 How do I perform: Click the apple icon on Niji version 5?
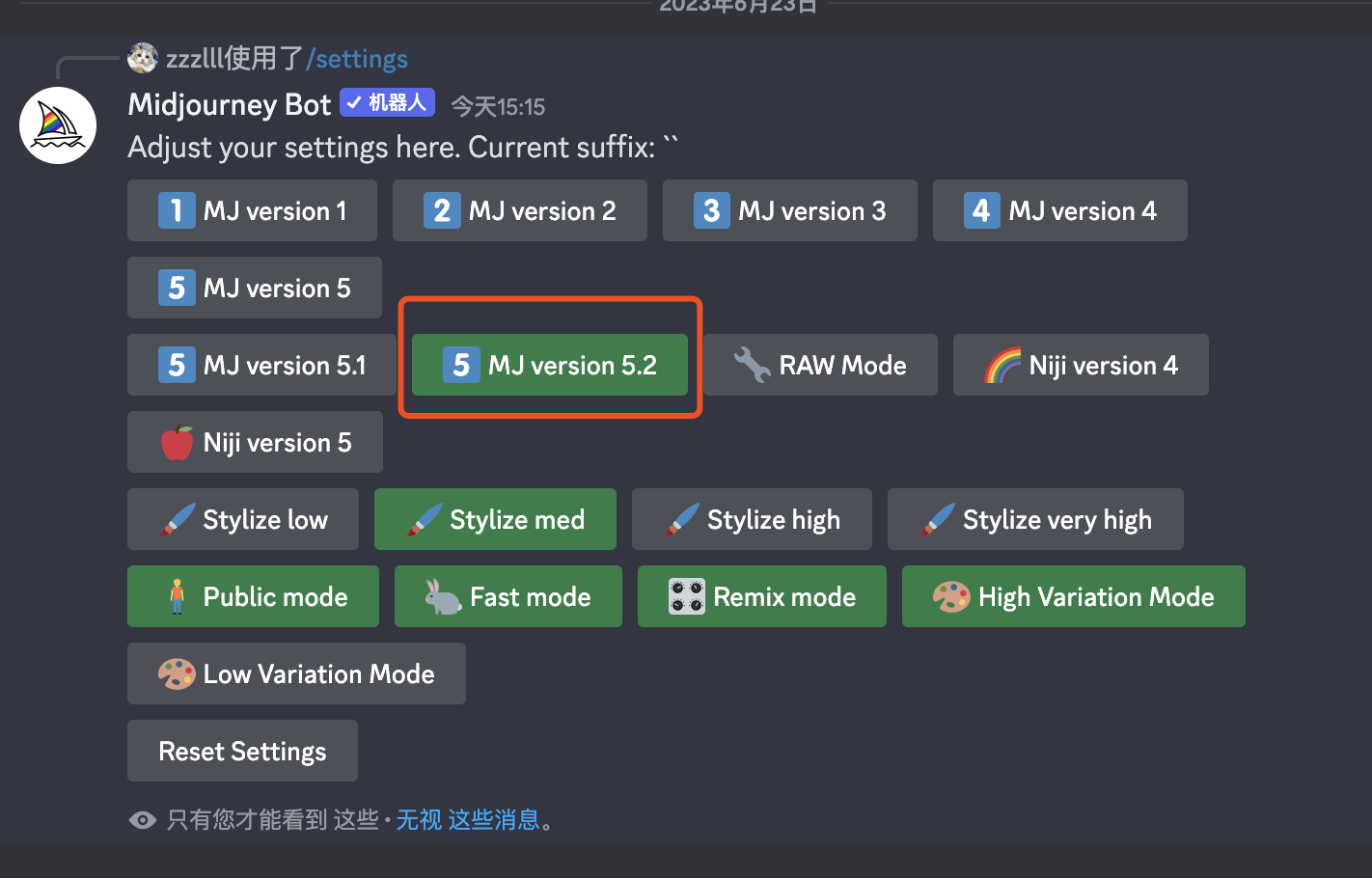(177, 442)
